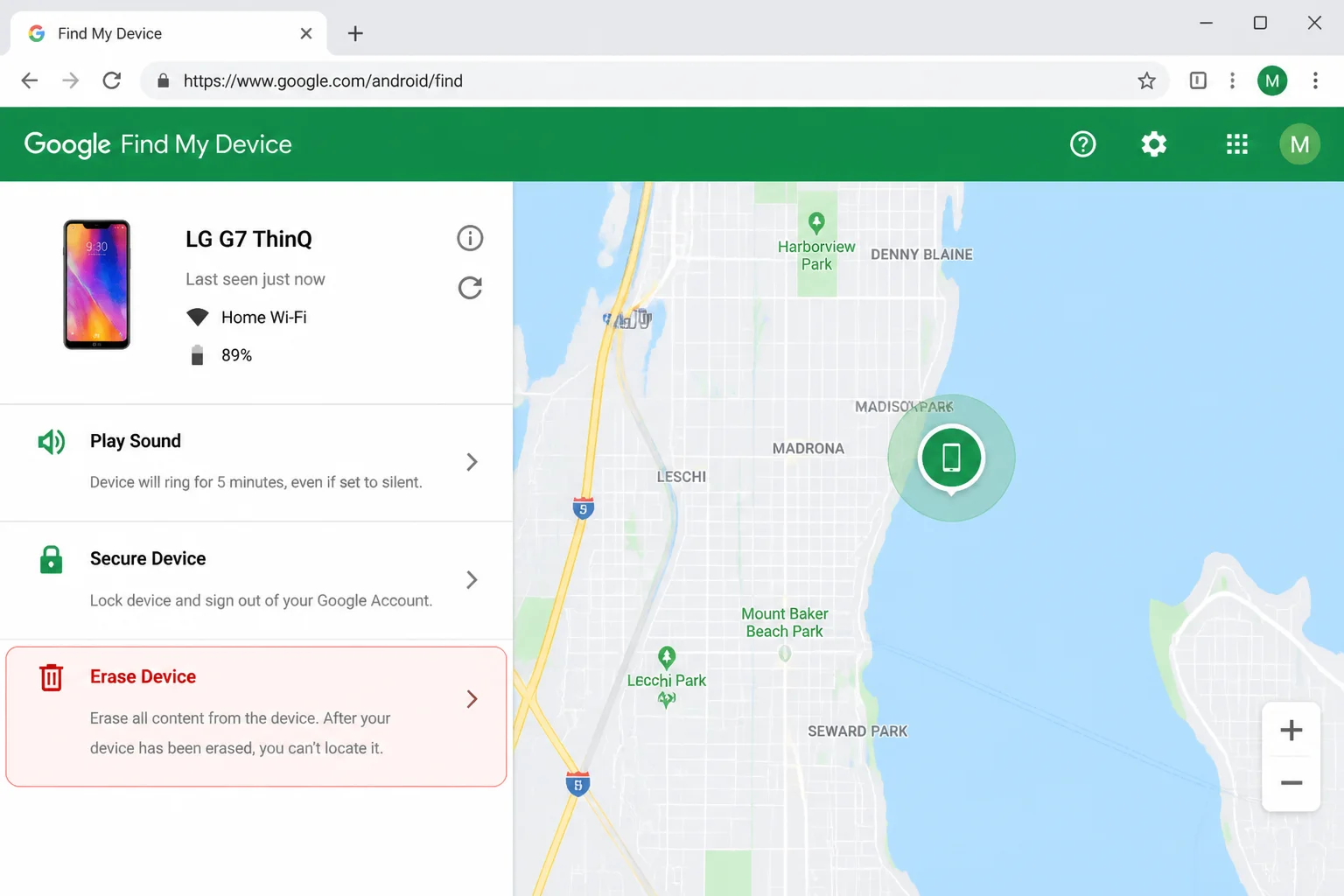
Task: Click 'Lock device and sign out' description
Action: [x=261, y=600]
